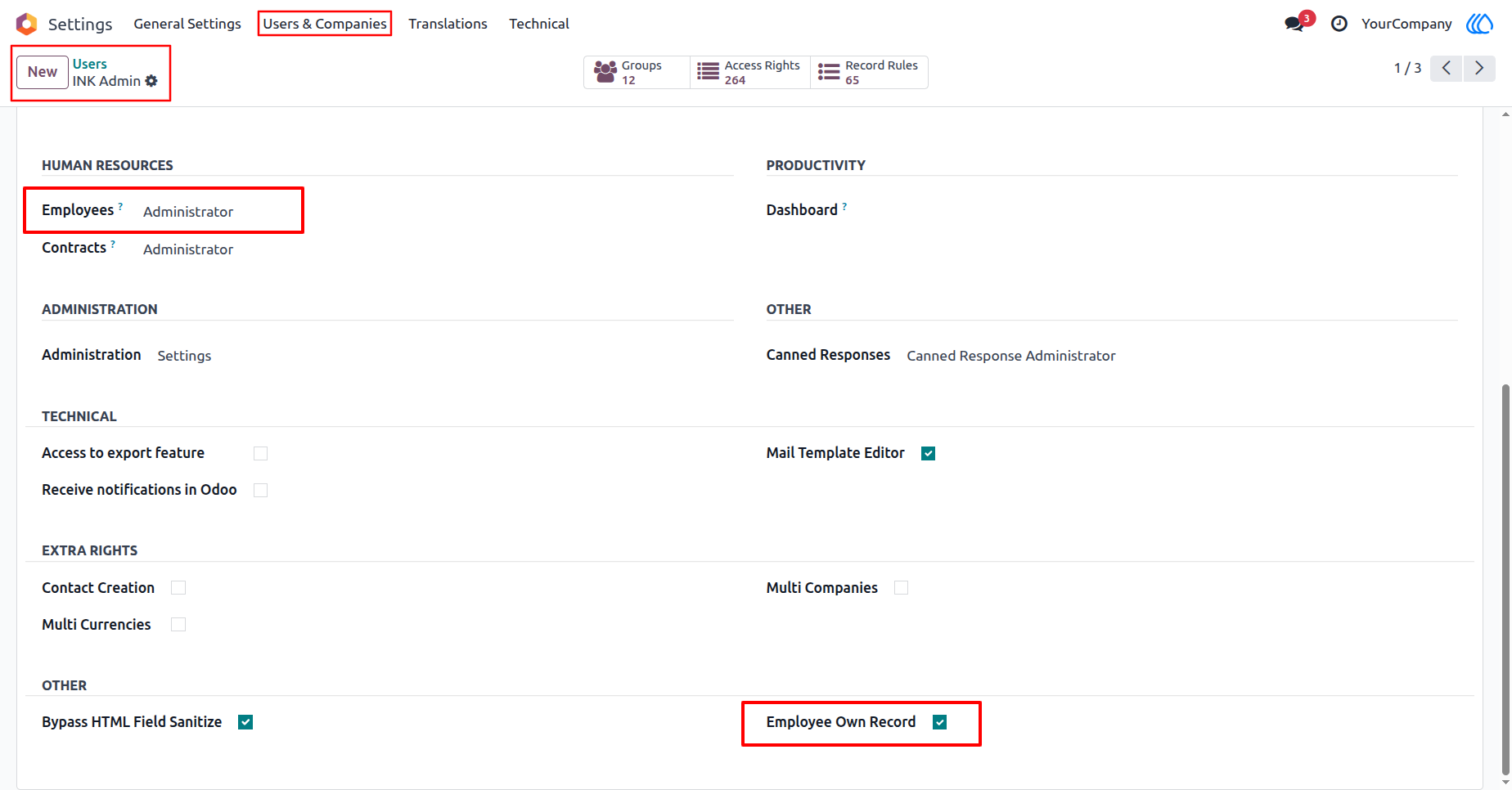Open the Odoo home menu logo
This screenshot has width=1512, height=790.
(x=27, y=24)
